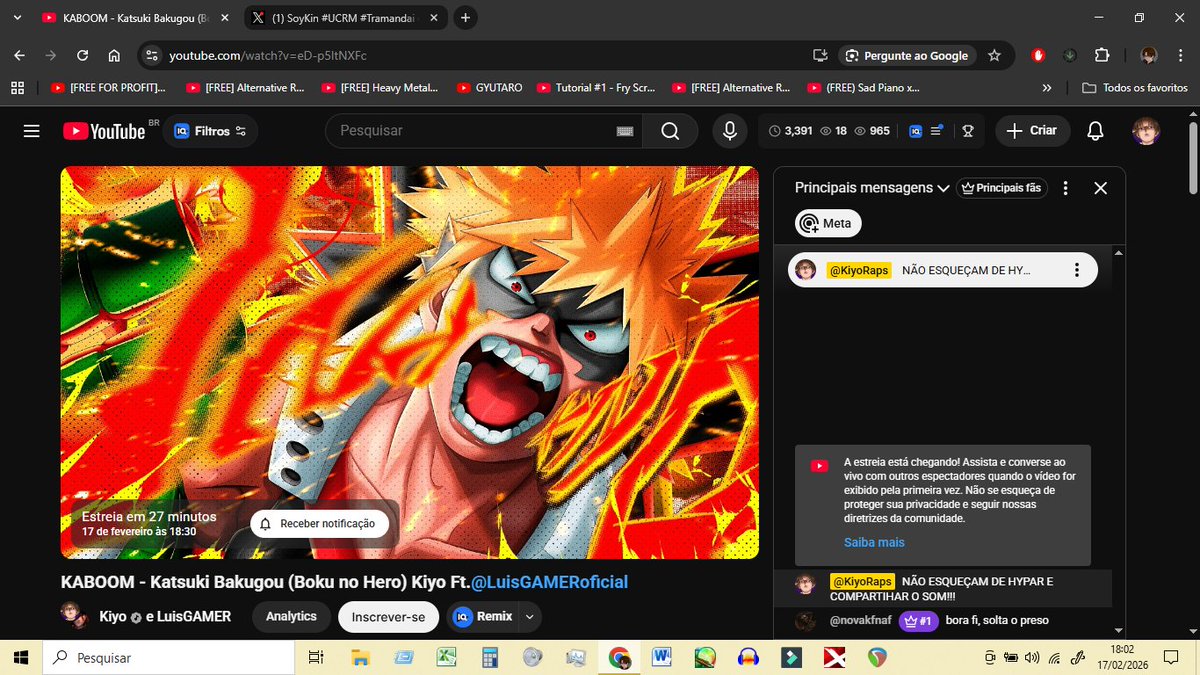This screenshot has height=675, width=1200.
Task: Open YouTube search with the magnifying glass icon
Action: (x=670, y=130)
